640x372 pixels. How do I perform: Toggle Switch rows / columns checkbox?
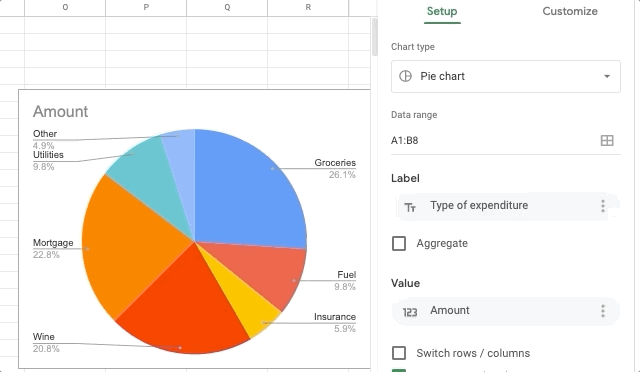point(399,353)
